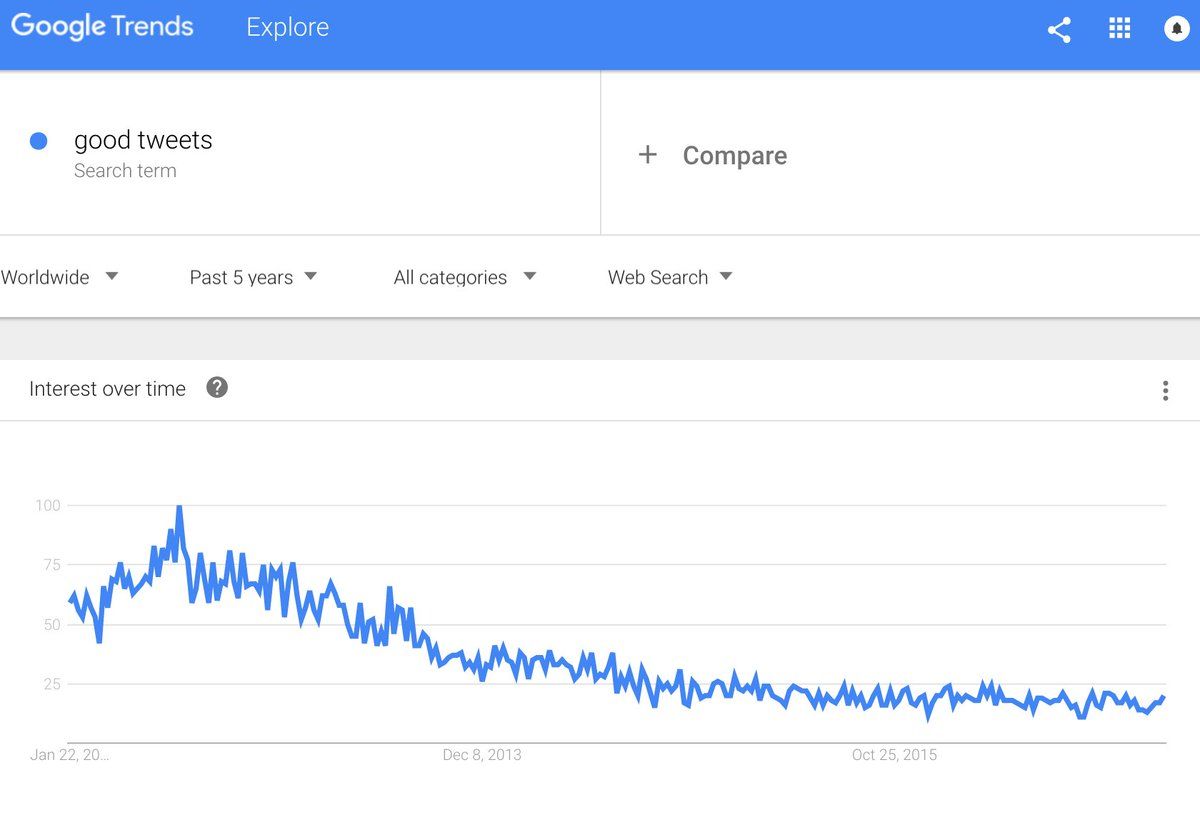Screen dimensions: 1200x830
Task: Expand the All categories dropdown
Action: pos(465,277)
